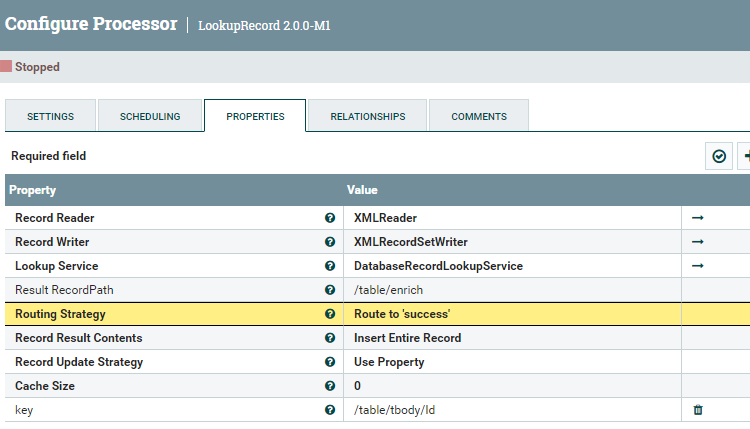
Task: Switch to the Settings tab
Action: [50, 116]
